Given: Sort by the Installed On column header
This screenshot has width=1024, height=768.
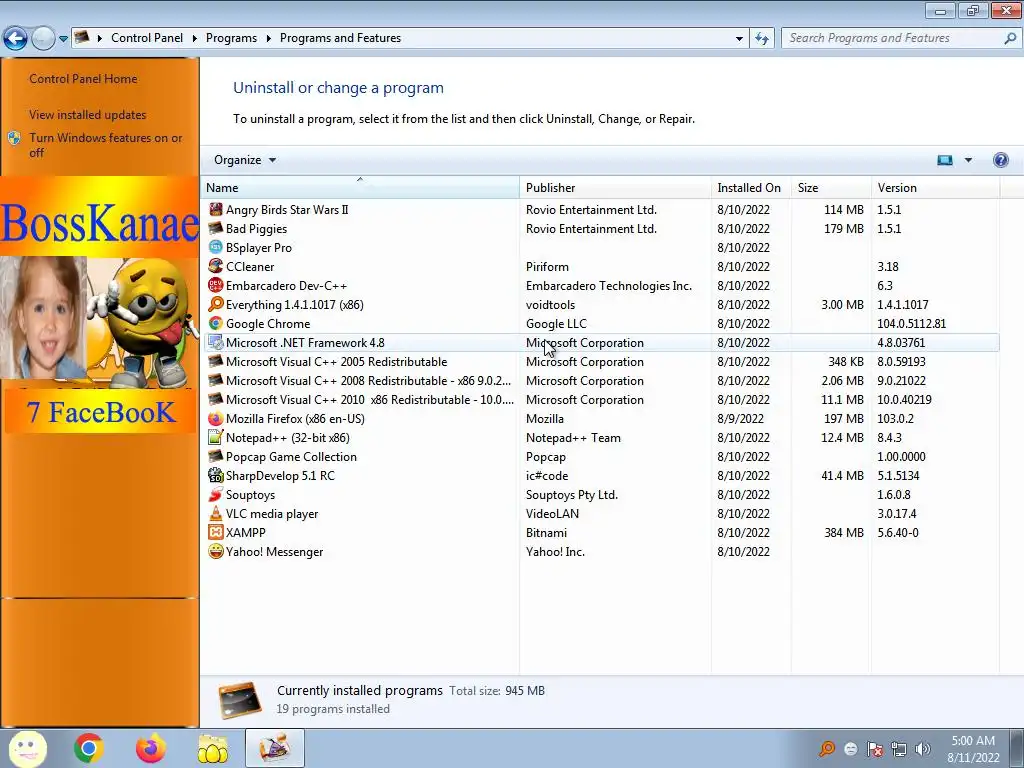Looking at the screenshot, I should [x=751, y=187].
